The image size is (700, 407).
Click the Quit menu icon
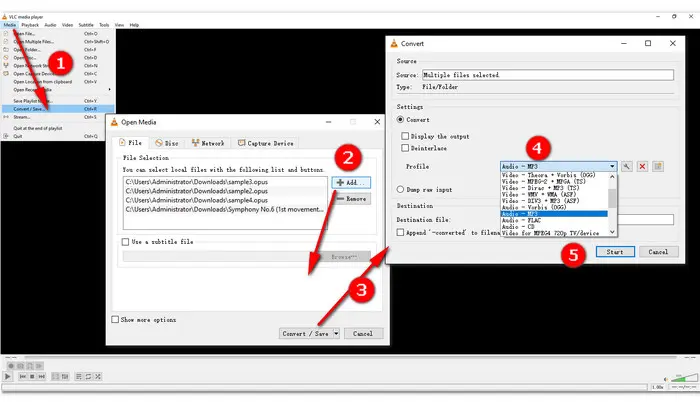pos(6,136)
